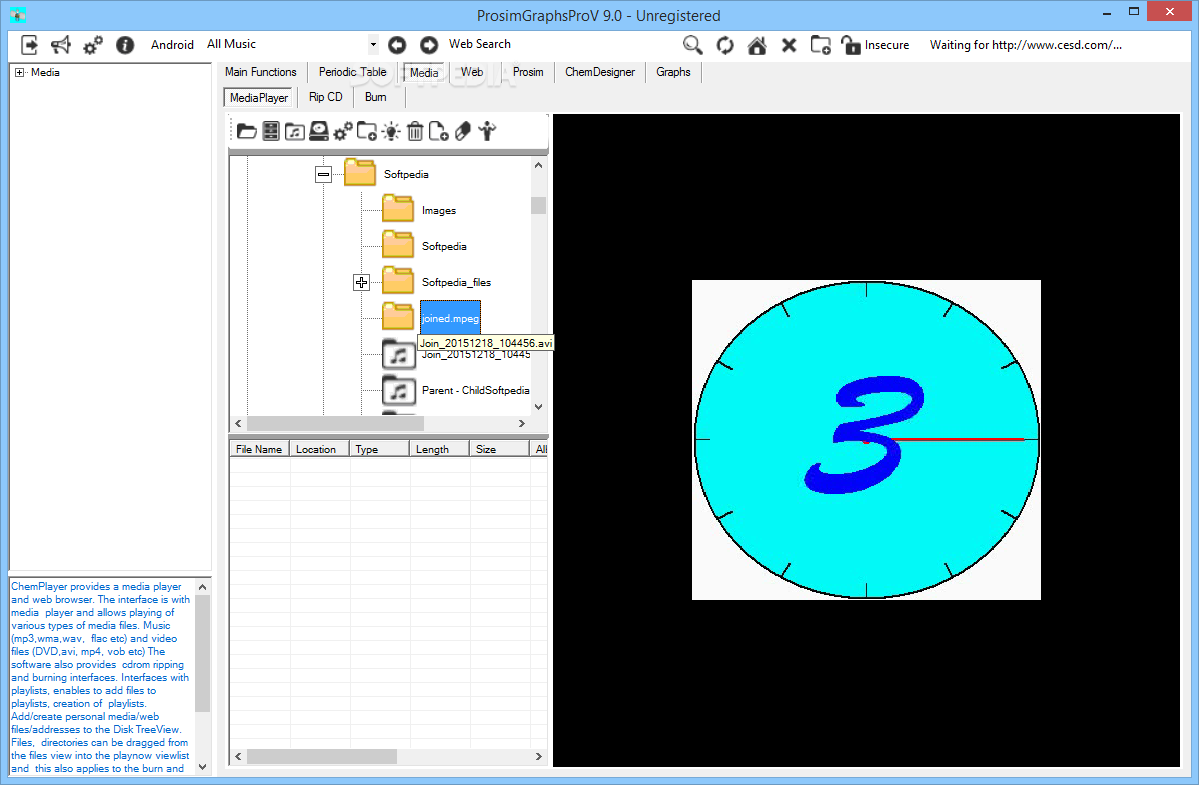Viewport: 1199px width, 785px height.
Task: Open the Prosim tab
Action: point(528,72)
